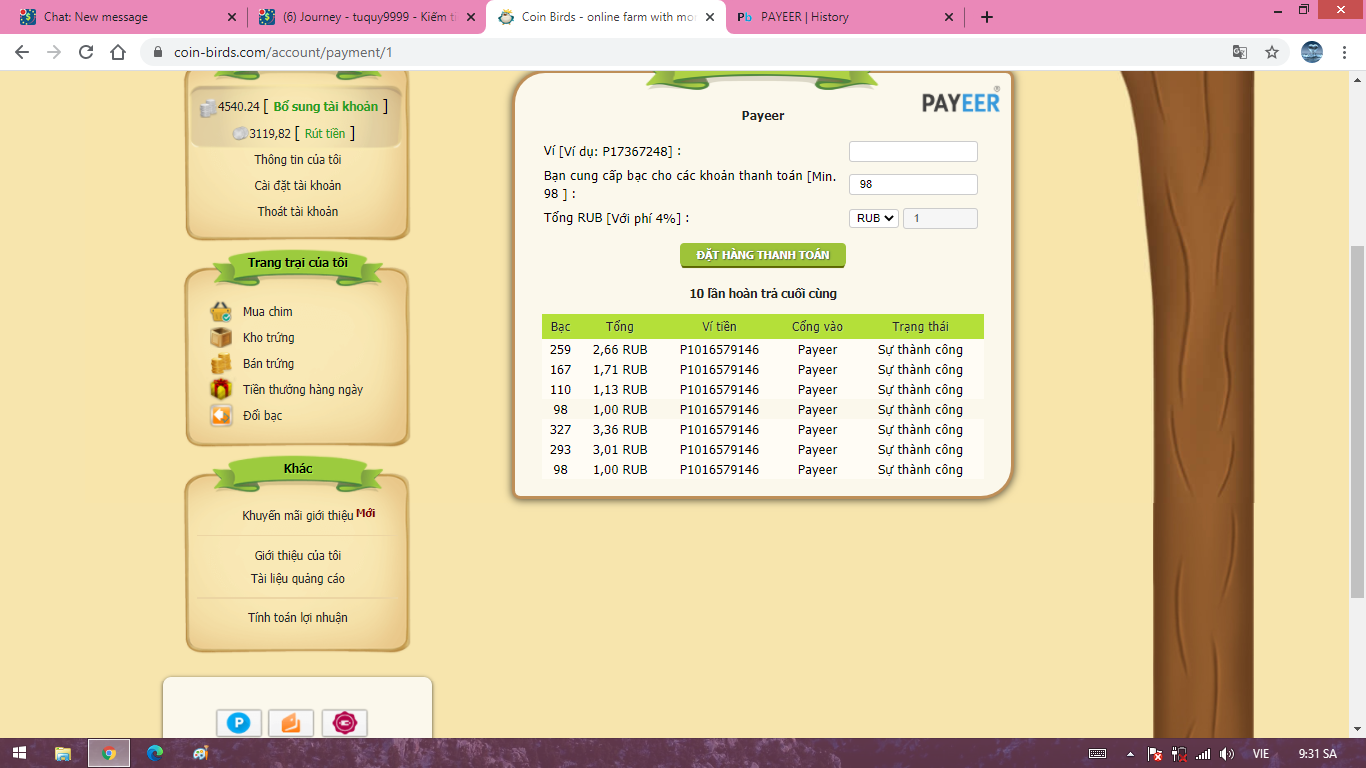Image resolution: width=1366 pixels, height=768 pixels.
Task: Open Microsoft Edge from the taskbar
Action: click(x=155, y=753)
